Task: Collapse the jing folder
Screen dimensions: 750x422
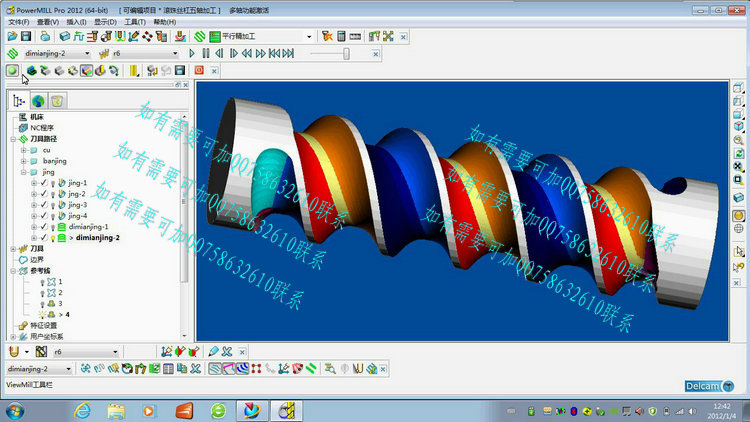Action: point(23,172)
